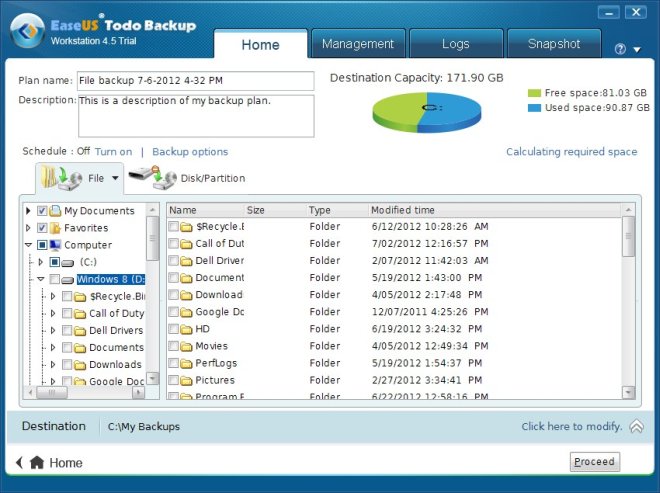Expand the (C:) drive node
Screen dimensions: 660x493
40,262
